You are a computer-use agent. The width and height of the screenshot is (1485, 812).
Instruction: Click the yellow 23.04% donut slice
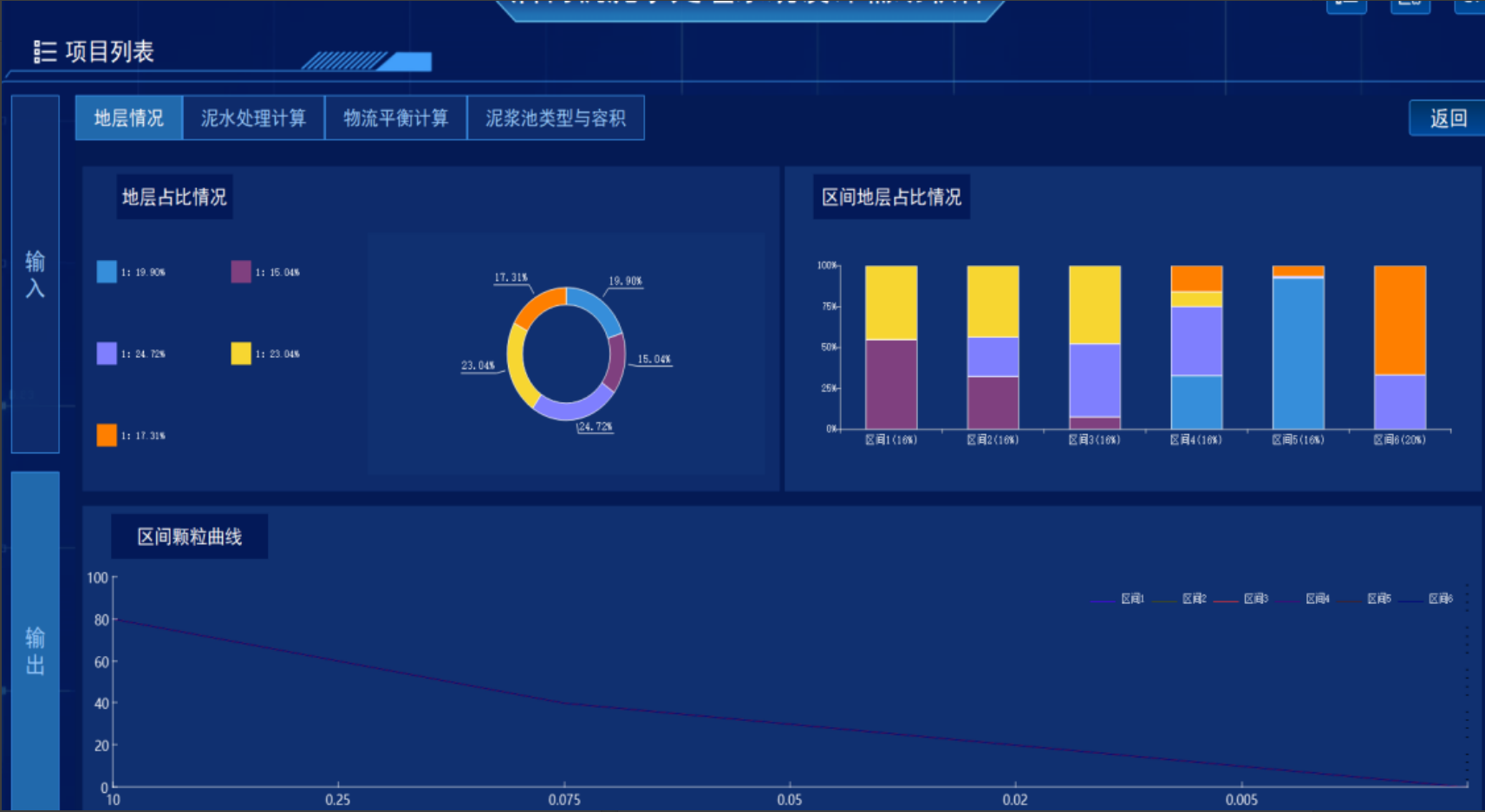coord(517,362)
